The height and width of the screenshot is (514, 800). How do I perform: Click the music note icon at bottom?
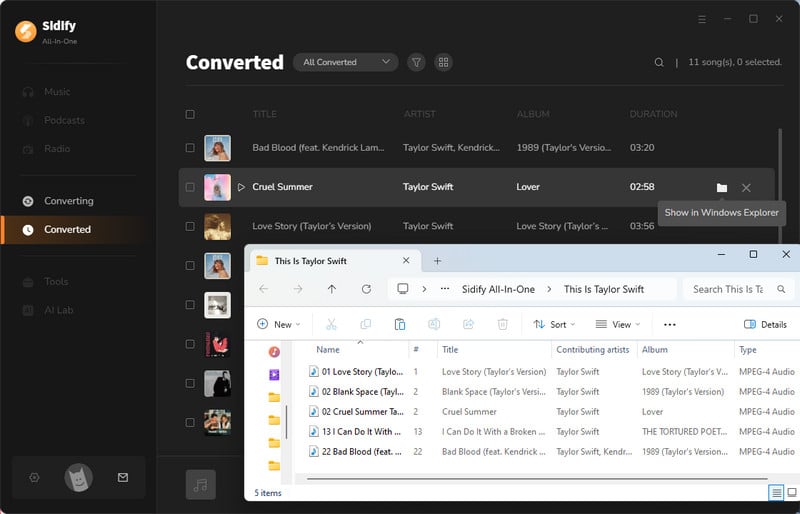pos(201,484)
